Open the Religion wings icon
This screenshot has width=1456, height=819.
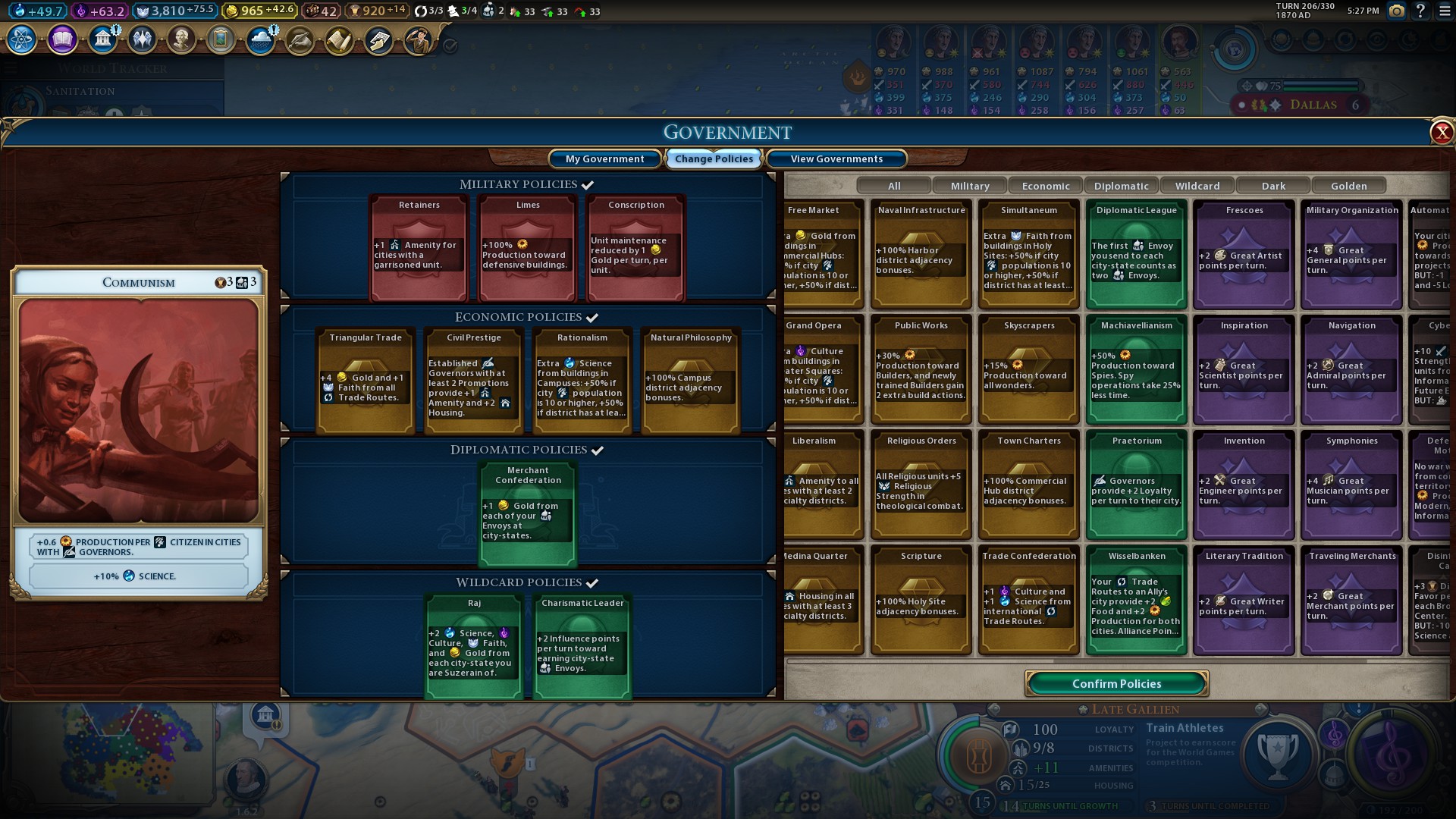pyautogui.click(x=142, y=39)
